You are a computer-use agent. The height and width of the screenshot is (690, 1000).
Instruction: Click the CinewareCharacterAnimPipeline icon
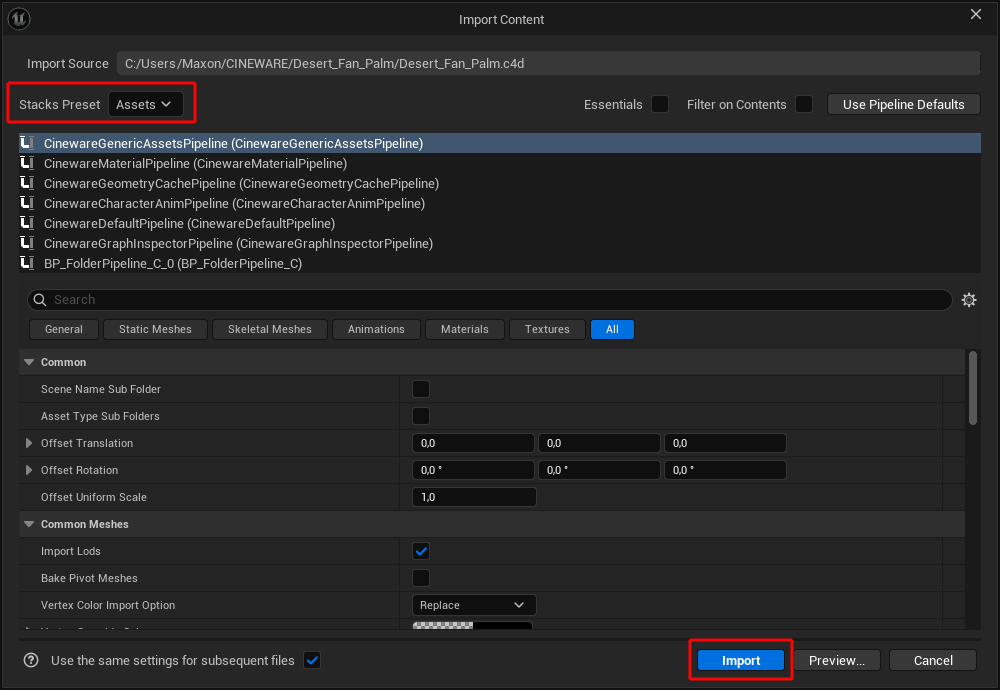27,203
